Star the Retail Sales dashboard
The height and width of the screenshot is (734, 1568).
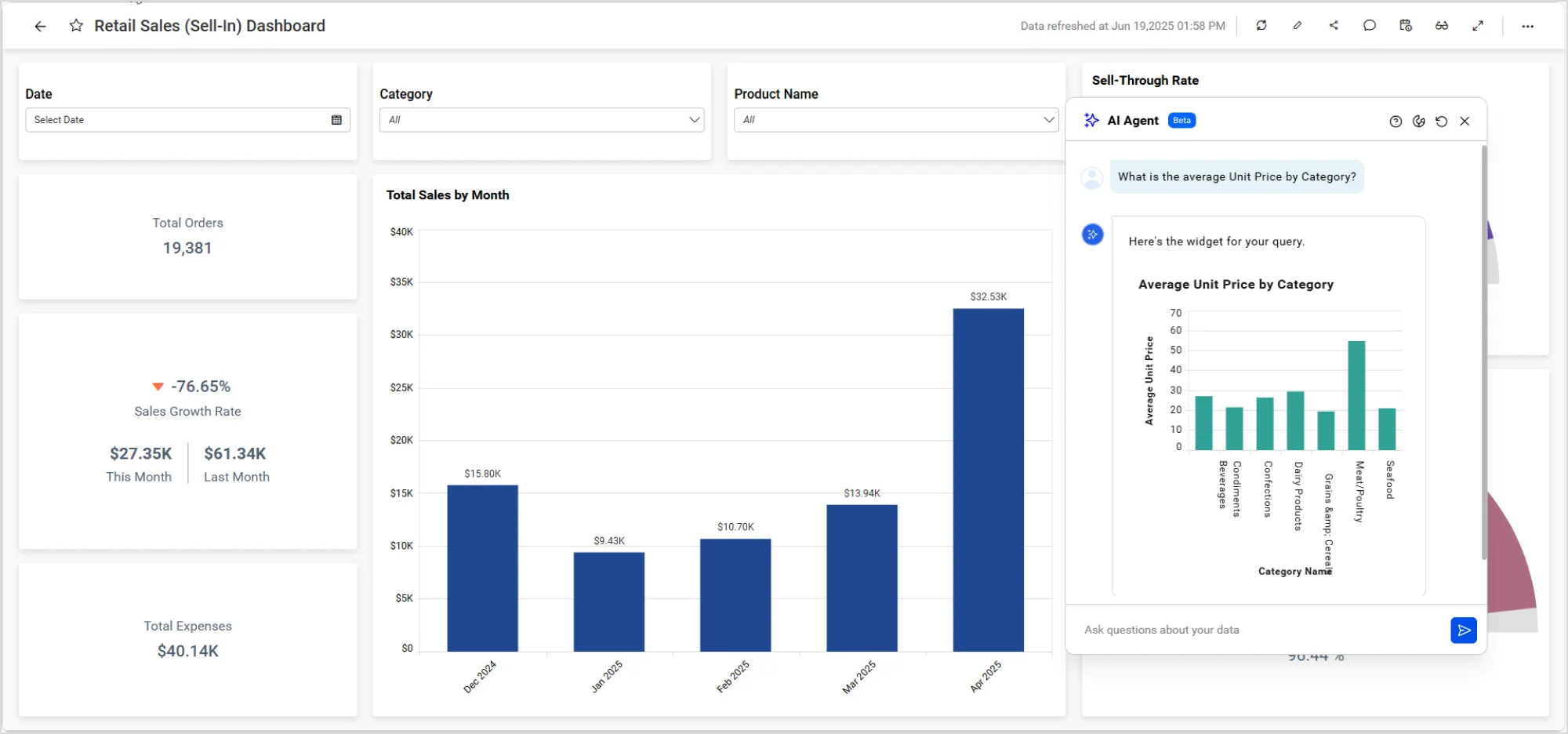[75, 26]
